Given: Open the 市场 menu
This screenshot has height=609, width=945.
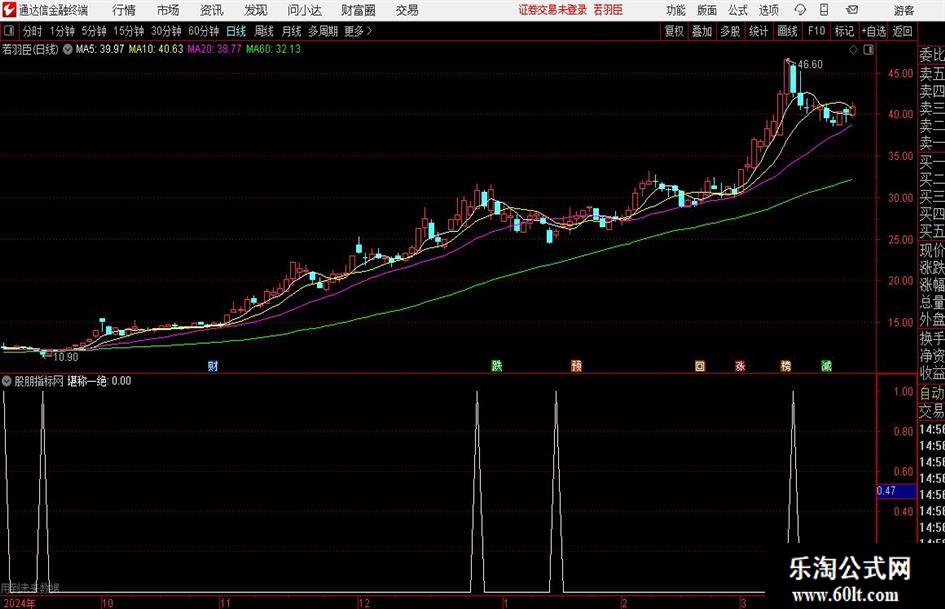Looking at the screenshot, I should pyautogui.click(x=168, y=10).
